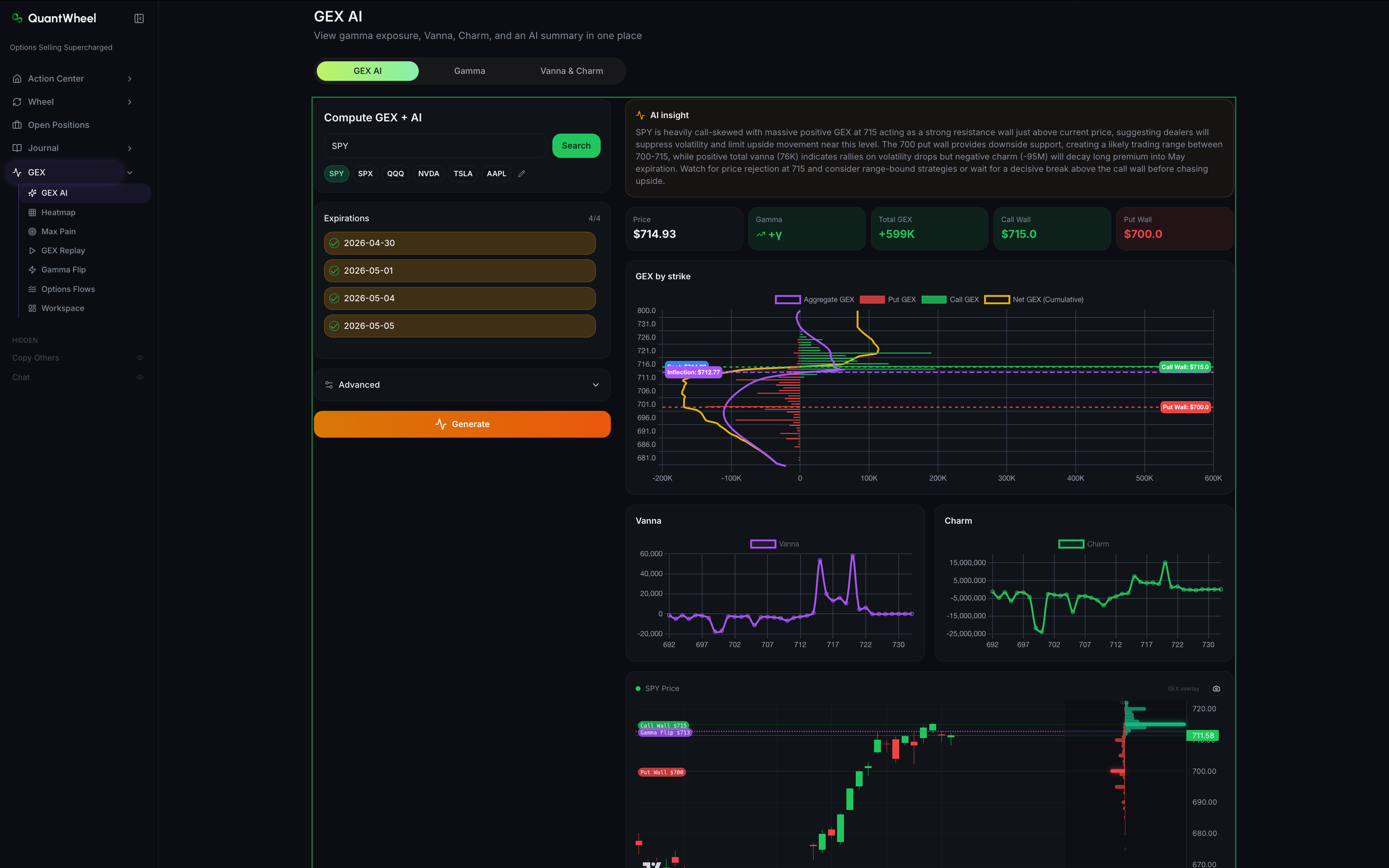Select the AAPL ticker chip

pos(496,173)
